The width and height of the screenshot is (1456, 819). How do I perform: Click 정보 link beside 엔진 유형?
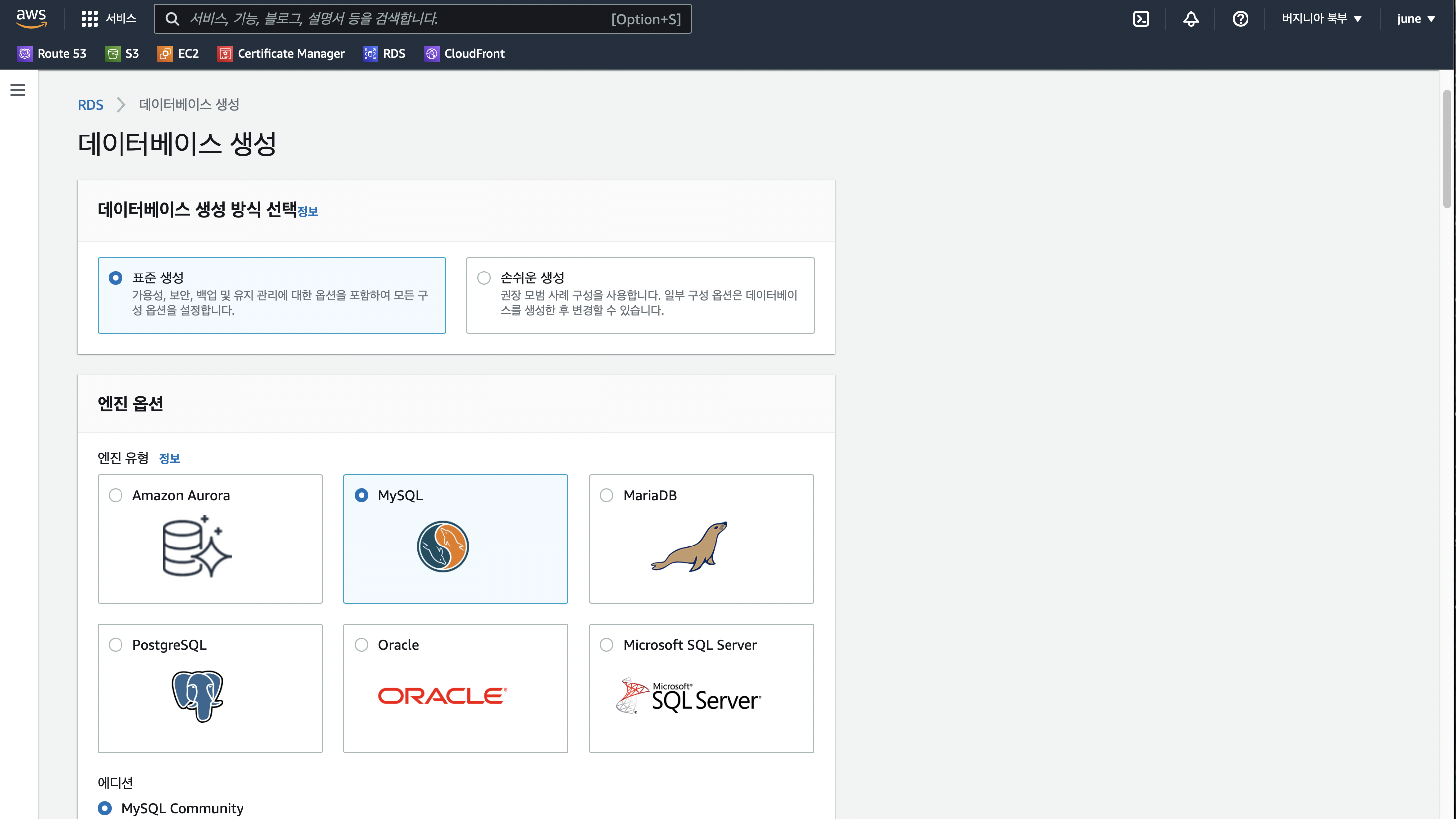point(170,459)
